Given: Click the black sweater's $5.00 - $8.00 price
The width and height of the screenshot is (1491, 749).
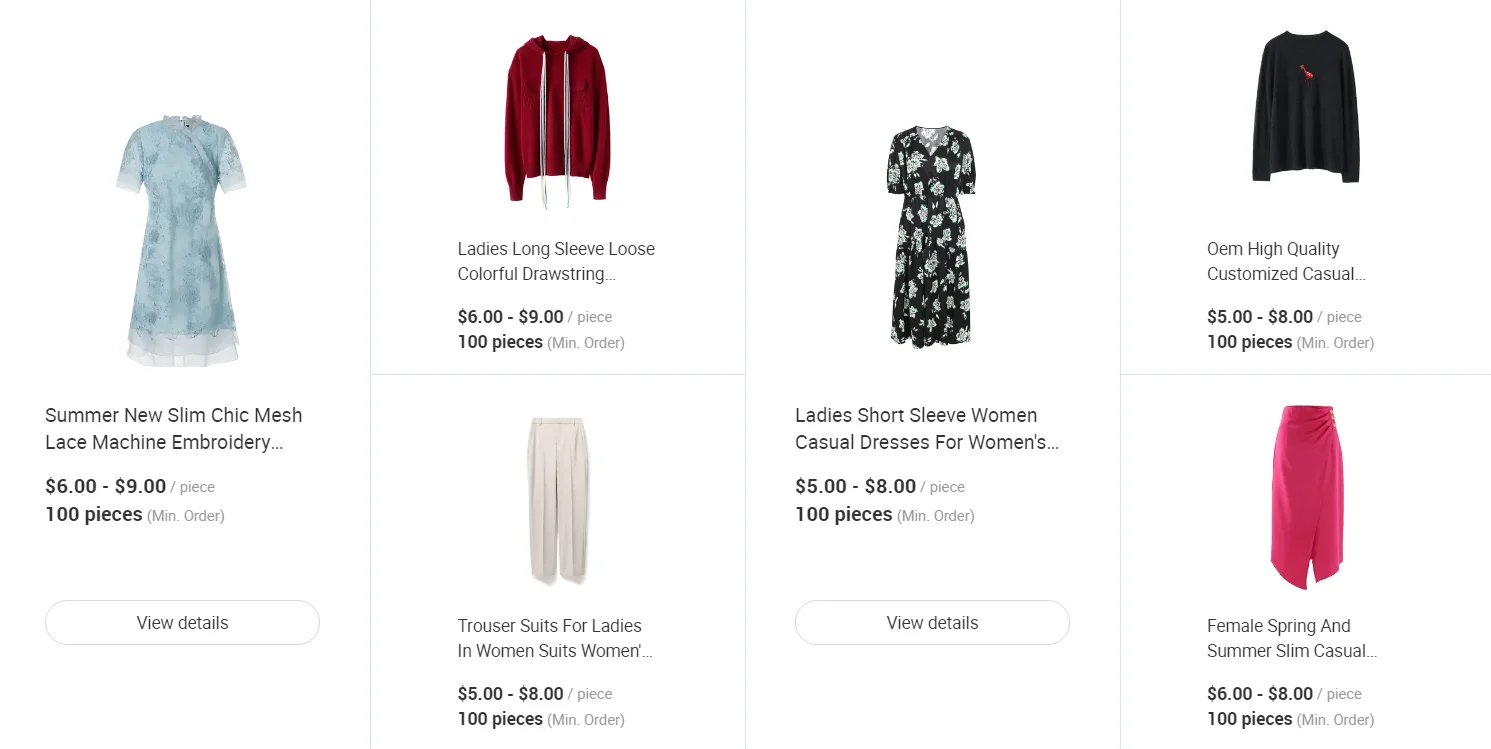Looking at the screenshot, I should click(x=1259, y=317).
